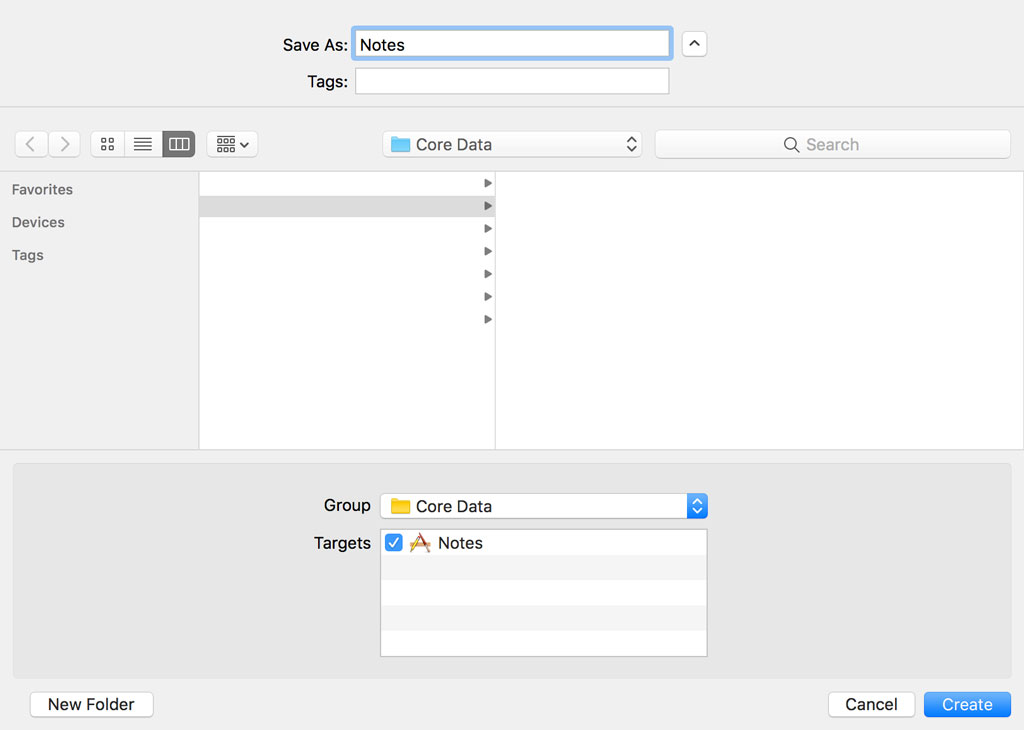This screenshot has width=1024, height=730.
Task: Click the Create button
Action: coord(966,704)
